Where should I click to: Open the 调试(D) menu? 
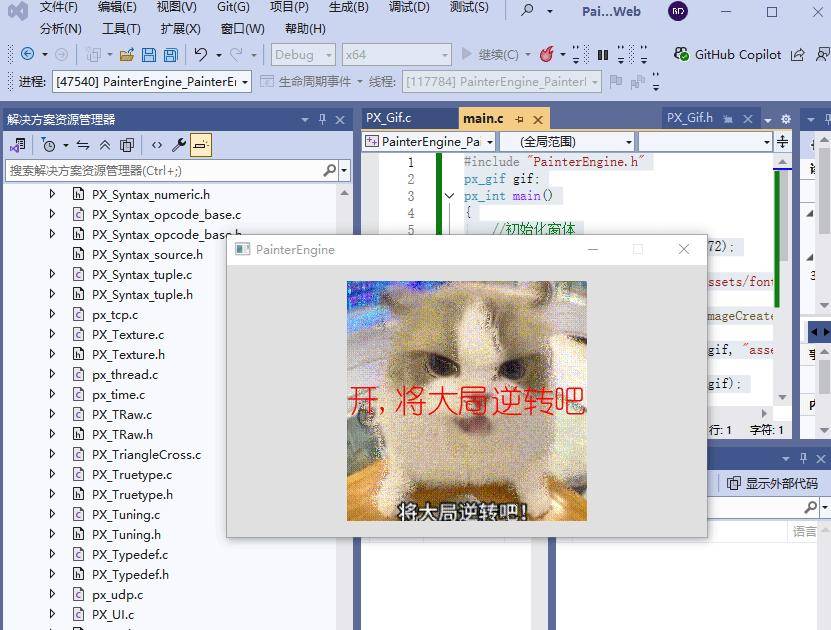409,7
